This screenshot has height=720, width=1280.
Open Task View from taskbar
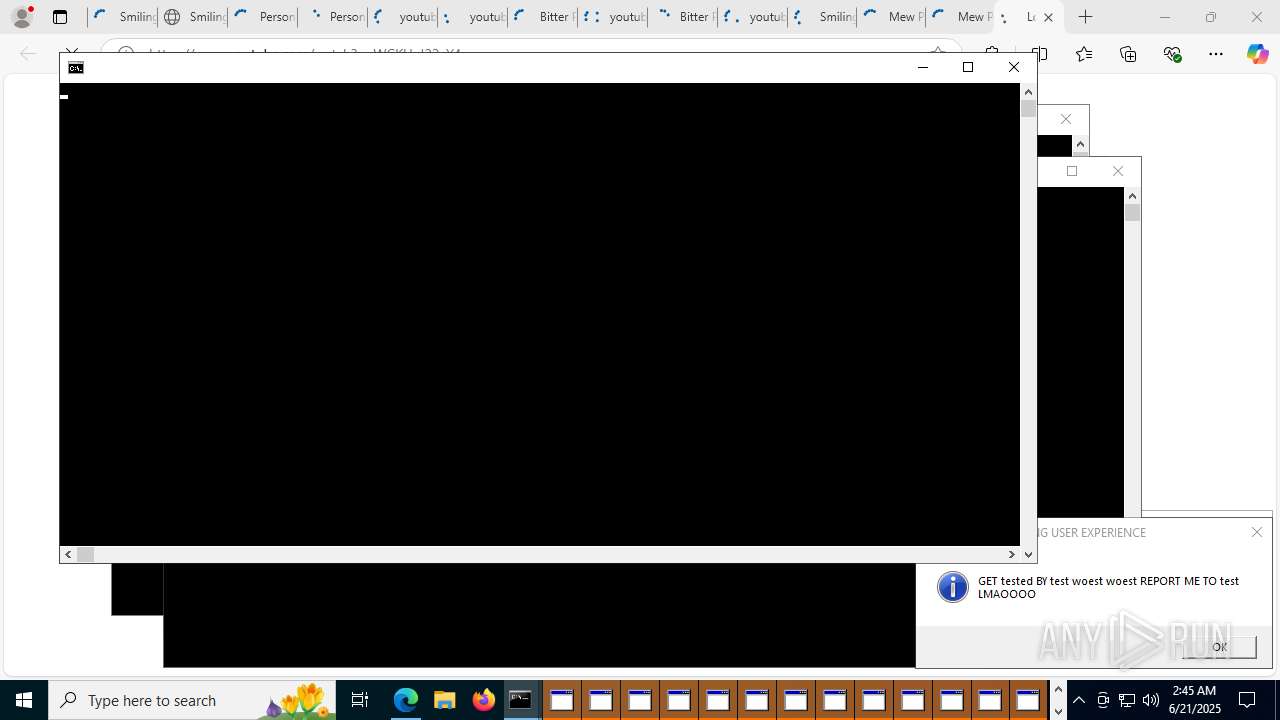(360, 700)
